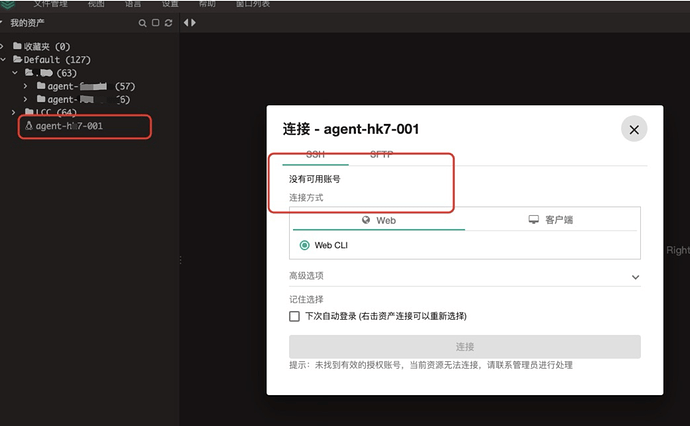Open the 窗口列表 menu
The height and width of the screenshot is (426, 690).
[x=253, y=4]
